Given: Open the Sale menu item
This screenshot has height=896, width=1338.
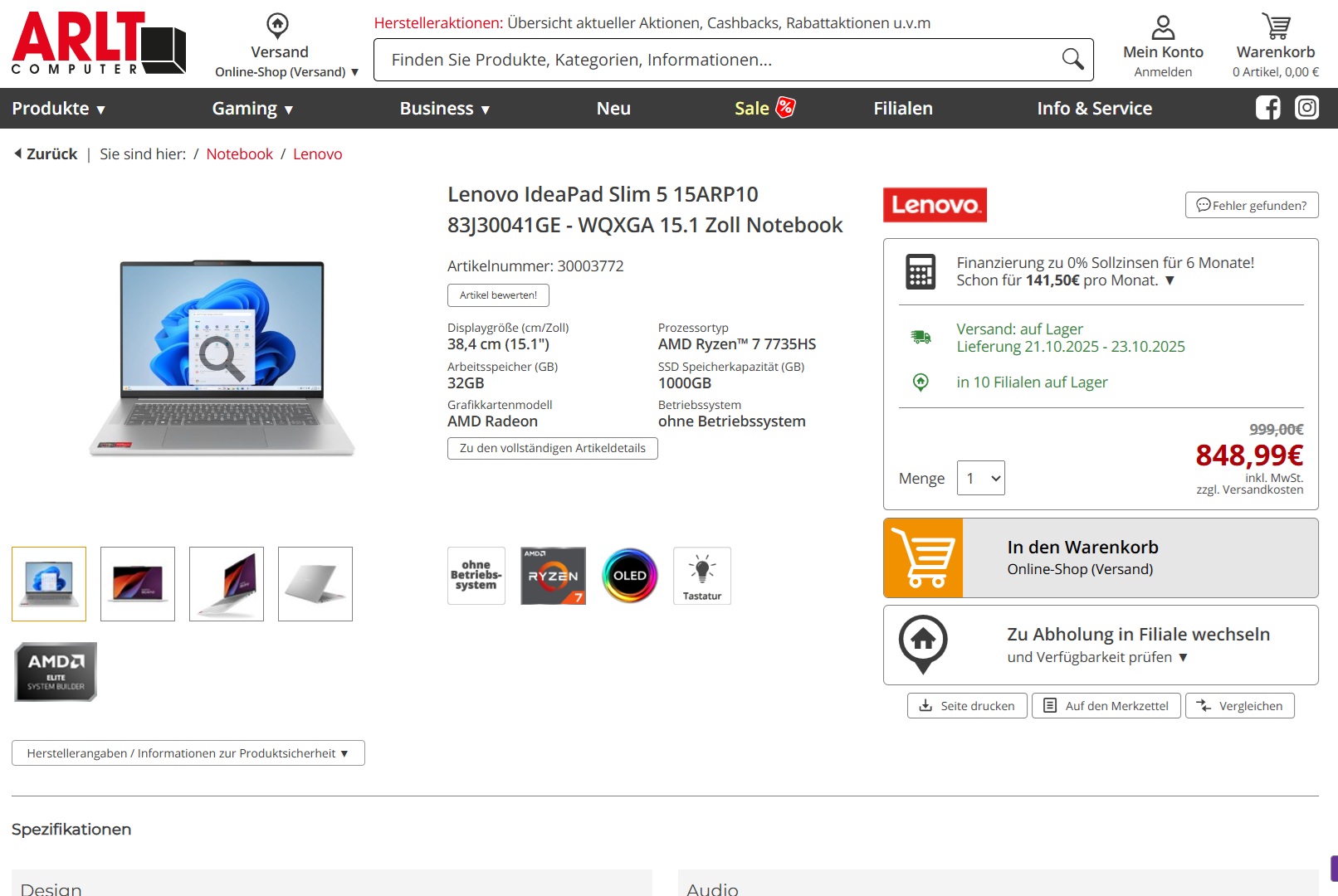Looking at the screenshot, I should (752, 109).
